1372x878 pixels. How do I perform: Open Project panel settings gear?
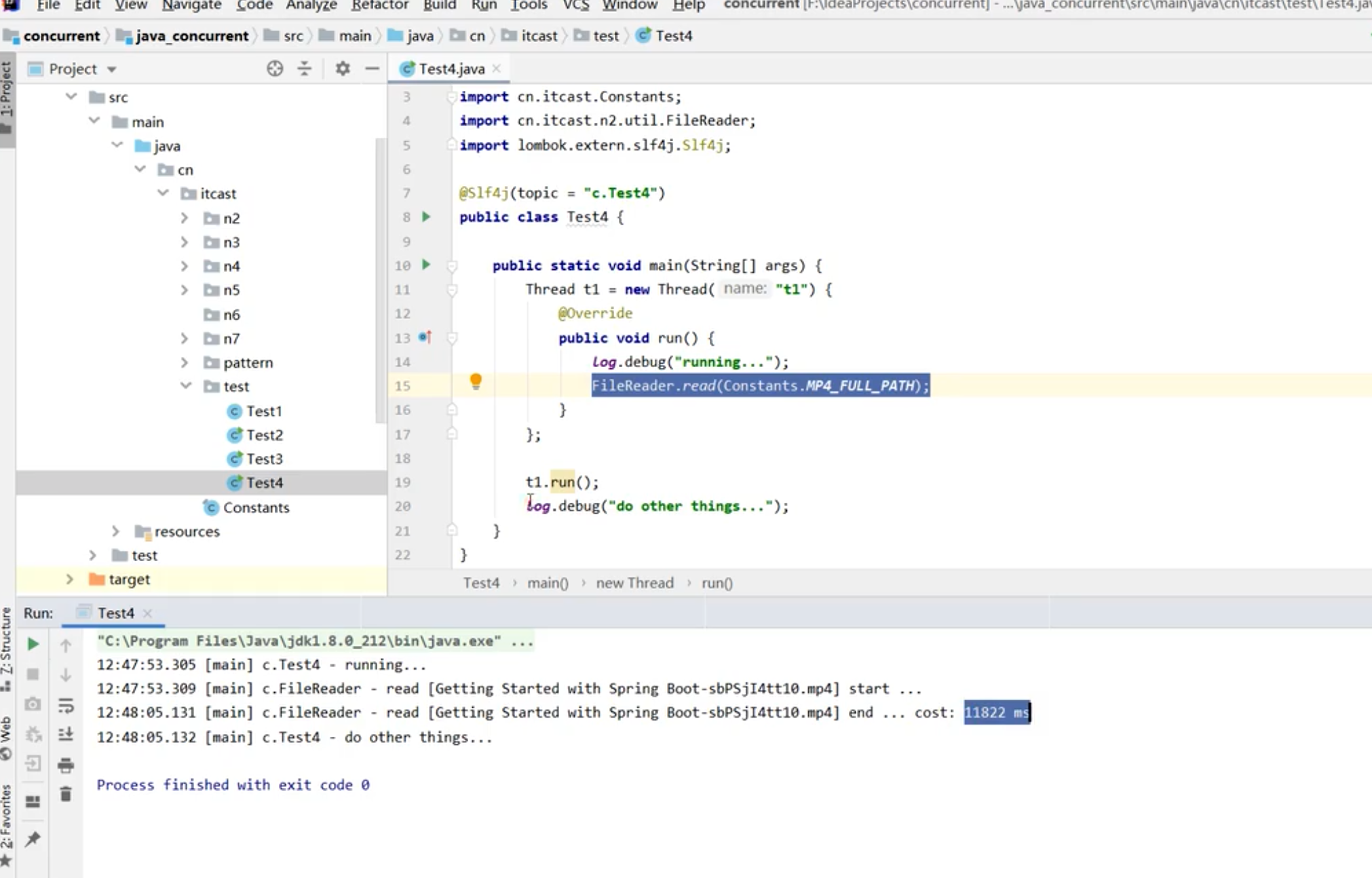(343, 69)
